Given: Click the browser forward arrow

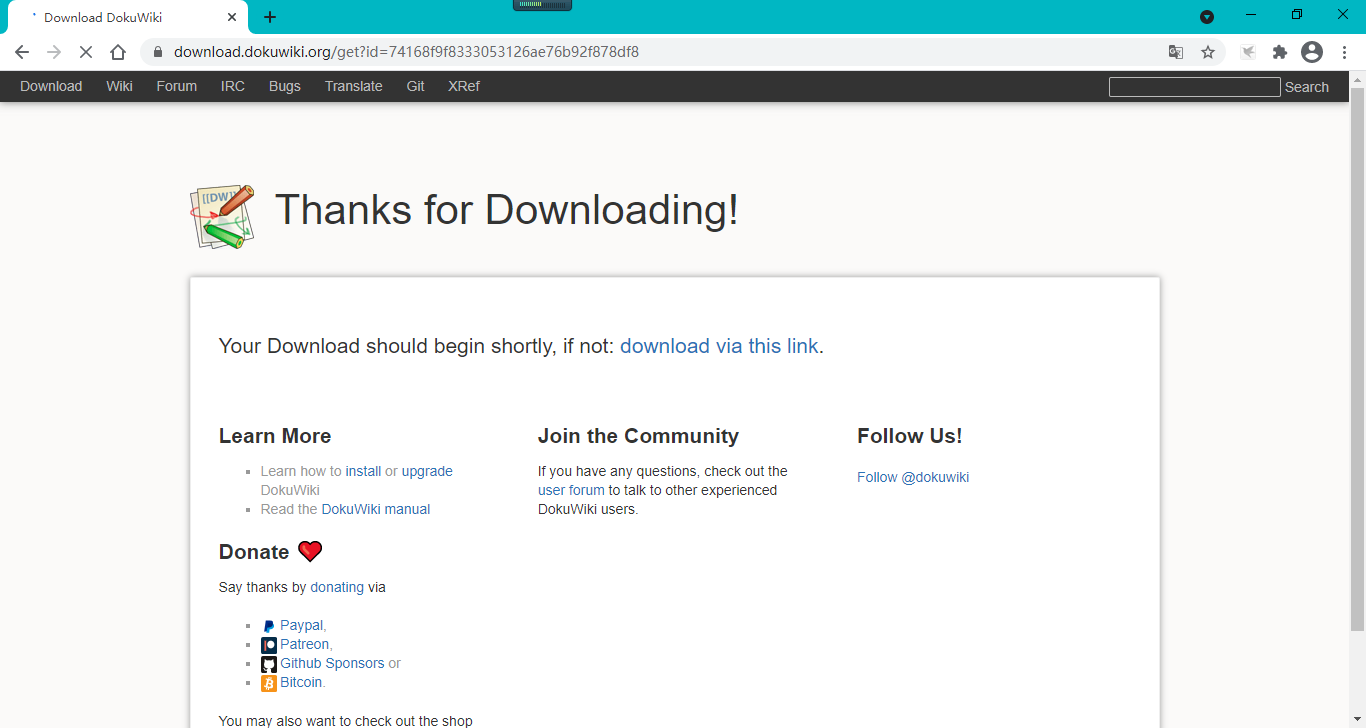Looking at the screenshot, I should [x=54, y=52].
